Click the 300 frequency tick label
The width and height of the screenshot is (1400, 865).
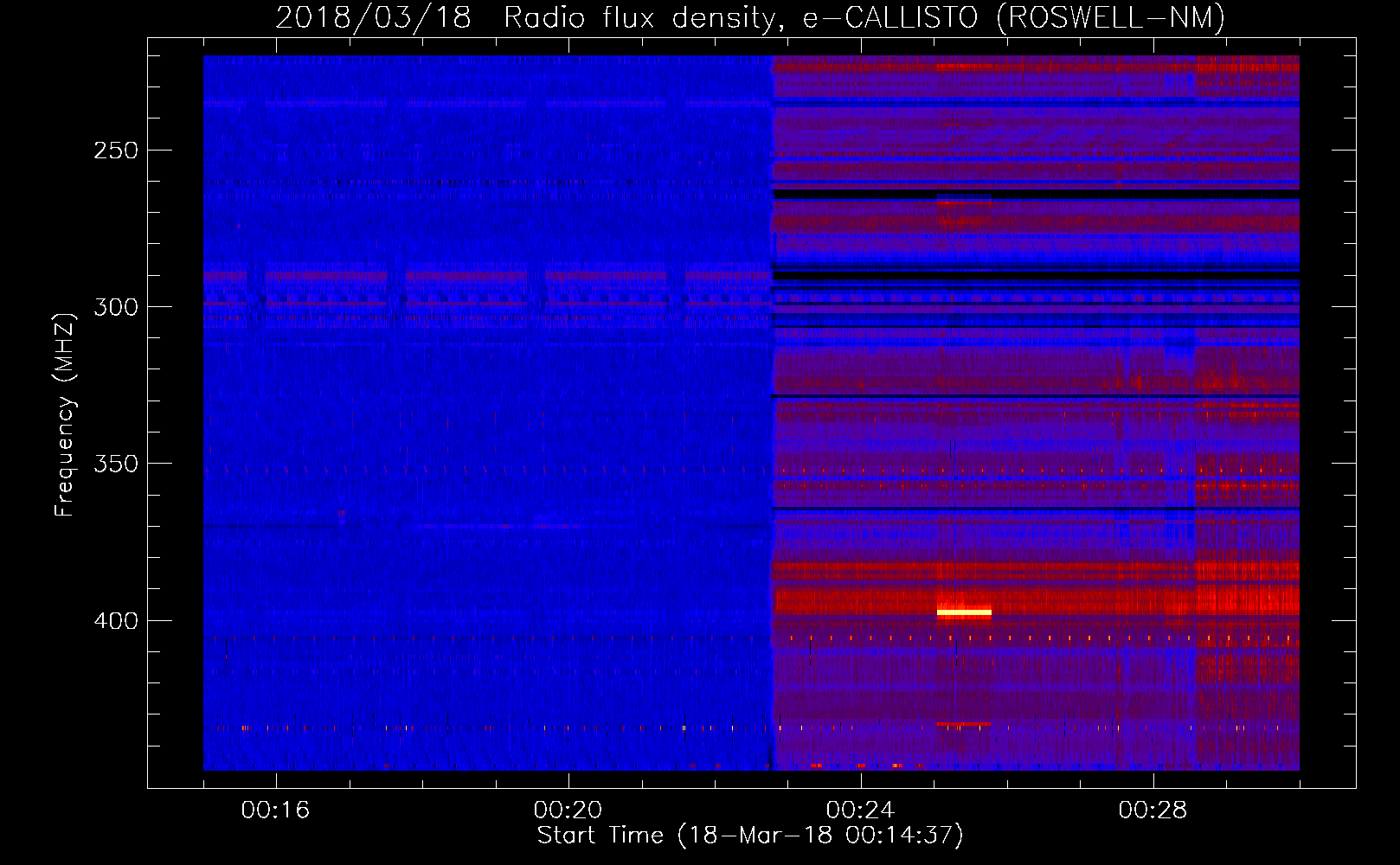pyautogui.click(x=116, y=307)
